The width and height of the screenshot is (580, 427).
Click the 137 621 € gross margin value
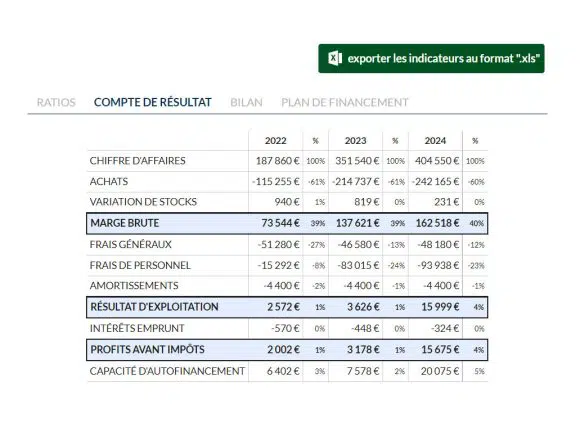pos(358,223)
